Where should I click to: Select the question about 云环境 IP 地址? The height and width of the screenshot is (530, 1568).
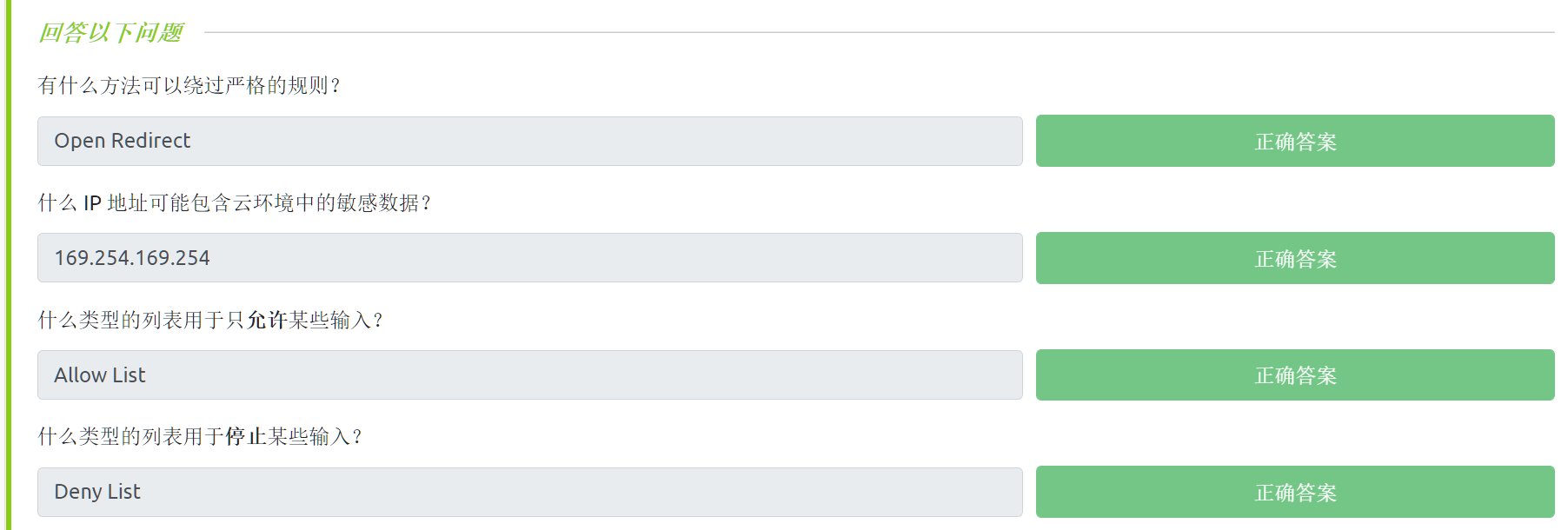pyautogui.click(x=235, y=202)
